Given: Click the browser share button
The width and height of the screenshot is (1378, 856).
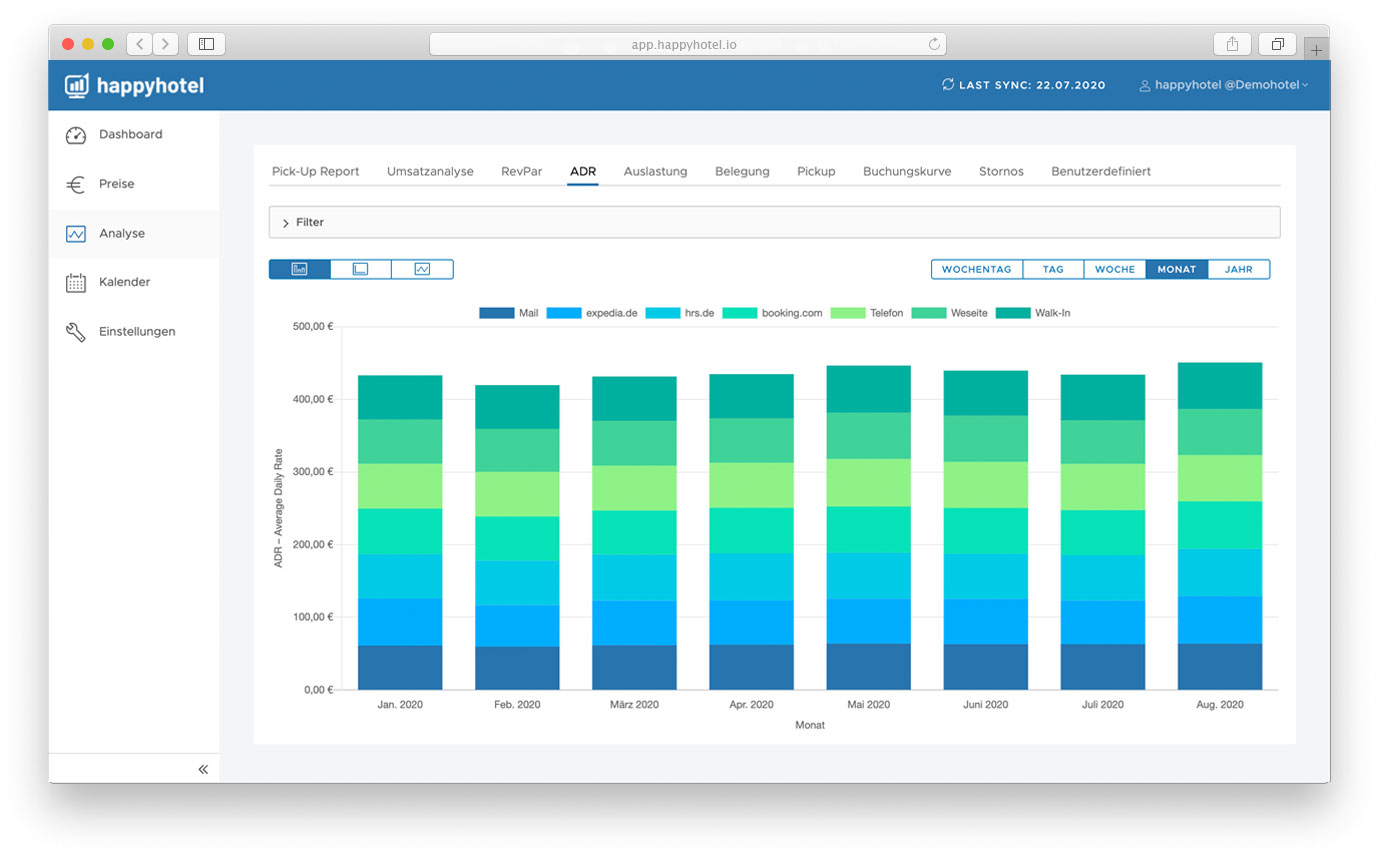Looking at the screenshot, I should [1232, 44].
